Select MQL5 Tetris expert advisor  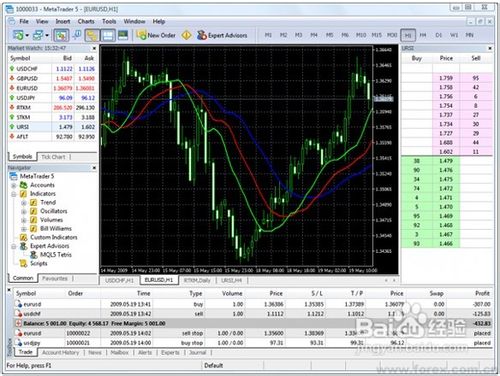pos(56,255)
